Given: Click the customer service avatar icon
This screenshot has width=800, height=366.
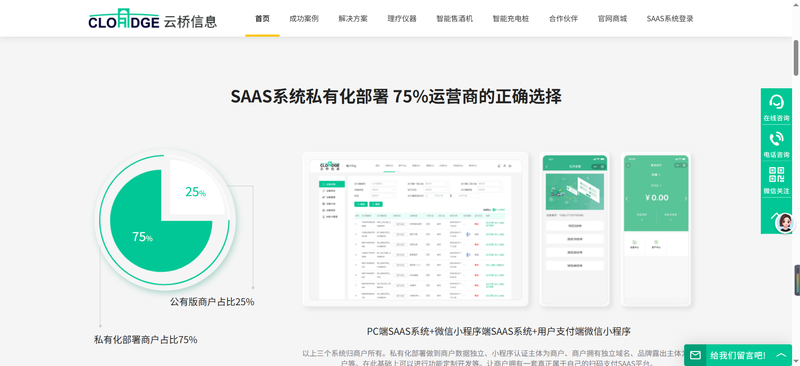Looking at the screenshot, I should [x=785, y=223].
